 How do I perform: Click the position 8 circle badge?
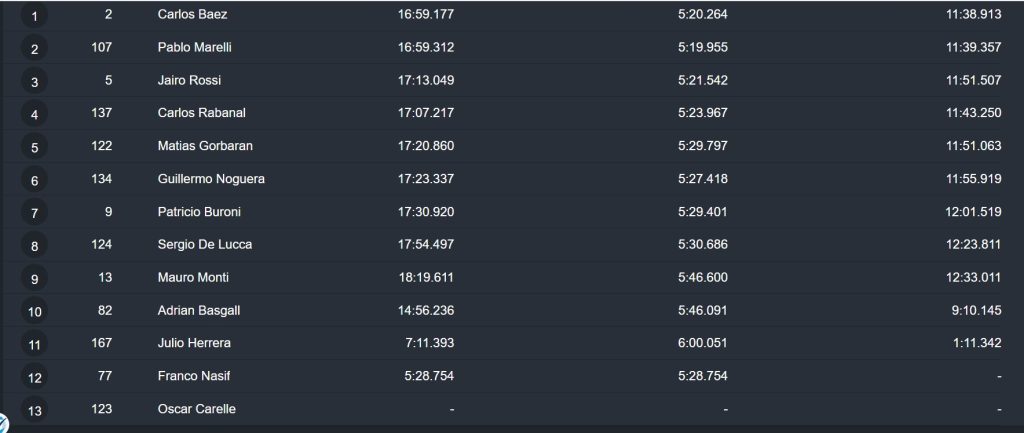34,246
